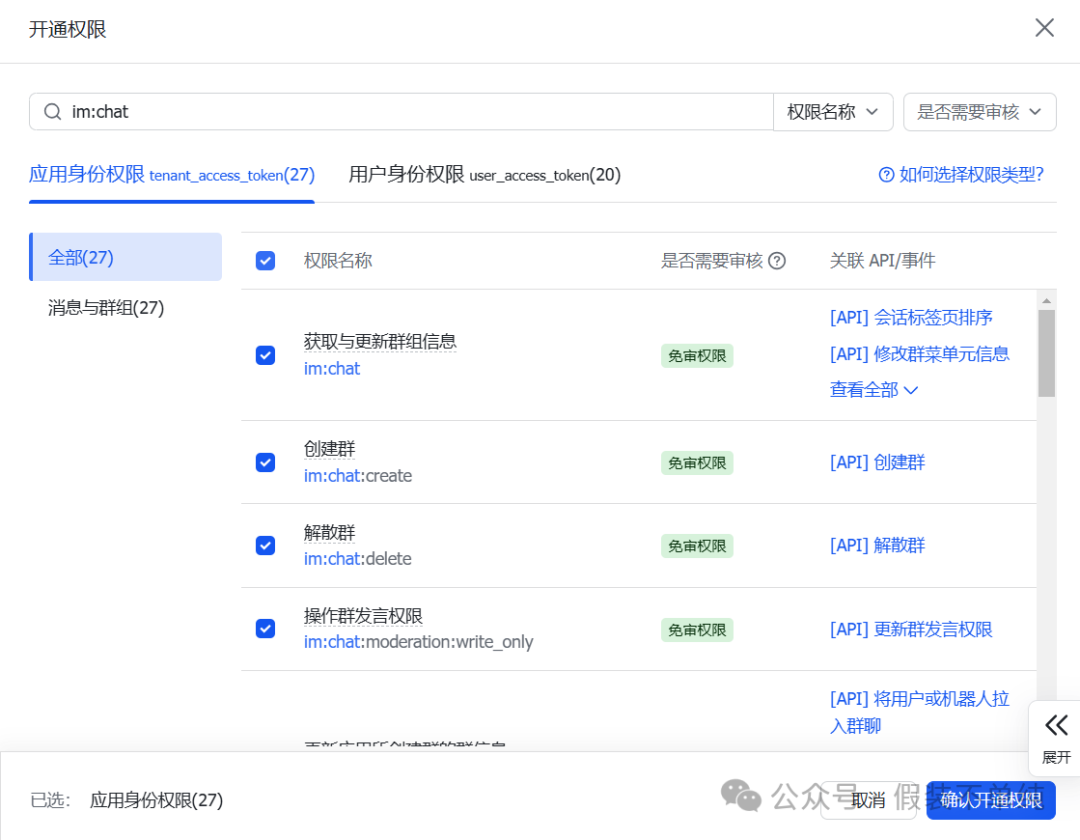Click the im:chat:create scope text
This screenshot has width=1080, height=840.
(x=357, y=476)
